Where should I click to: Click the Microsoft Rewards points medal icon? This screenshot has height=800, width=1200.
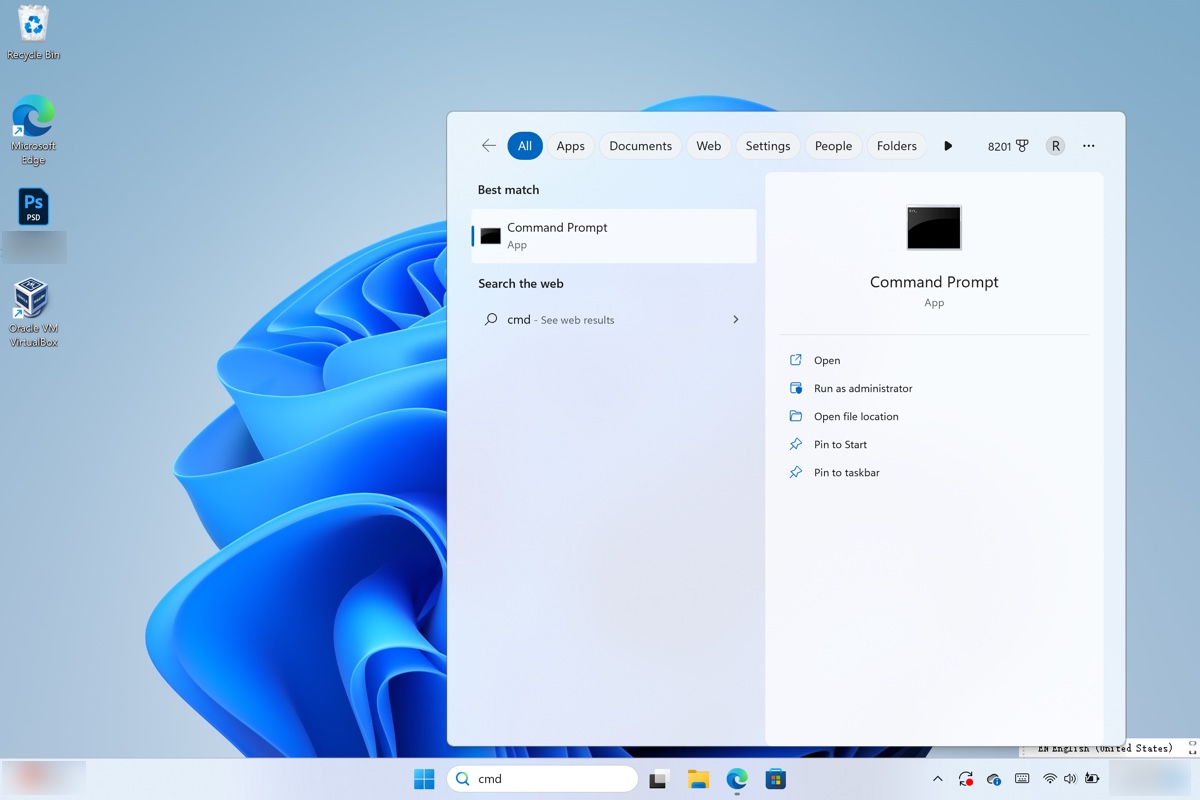tap(1020, 145)
